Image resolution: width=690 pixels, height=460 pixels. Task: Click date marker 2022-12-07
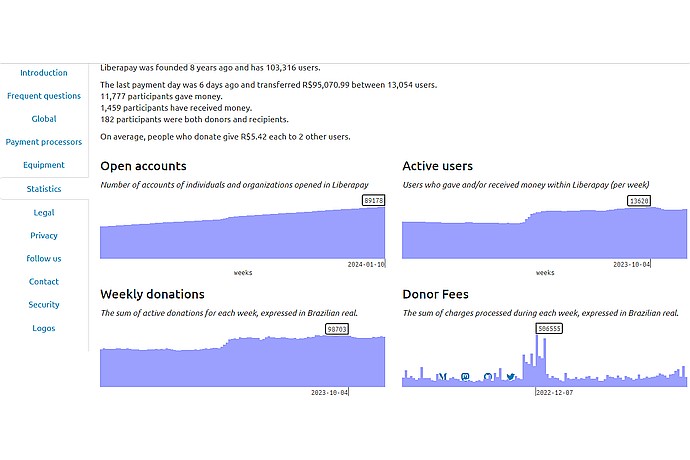tap(554, 392)
